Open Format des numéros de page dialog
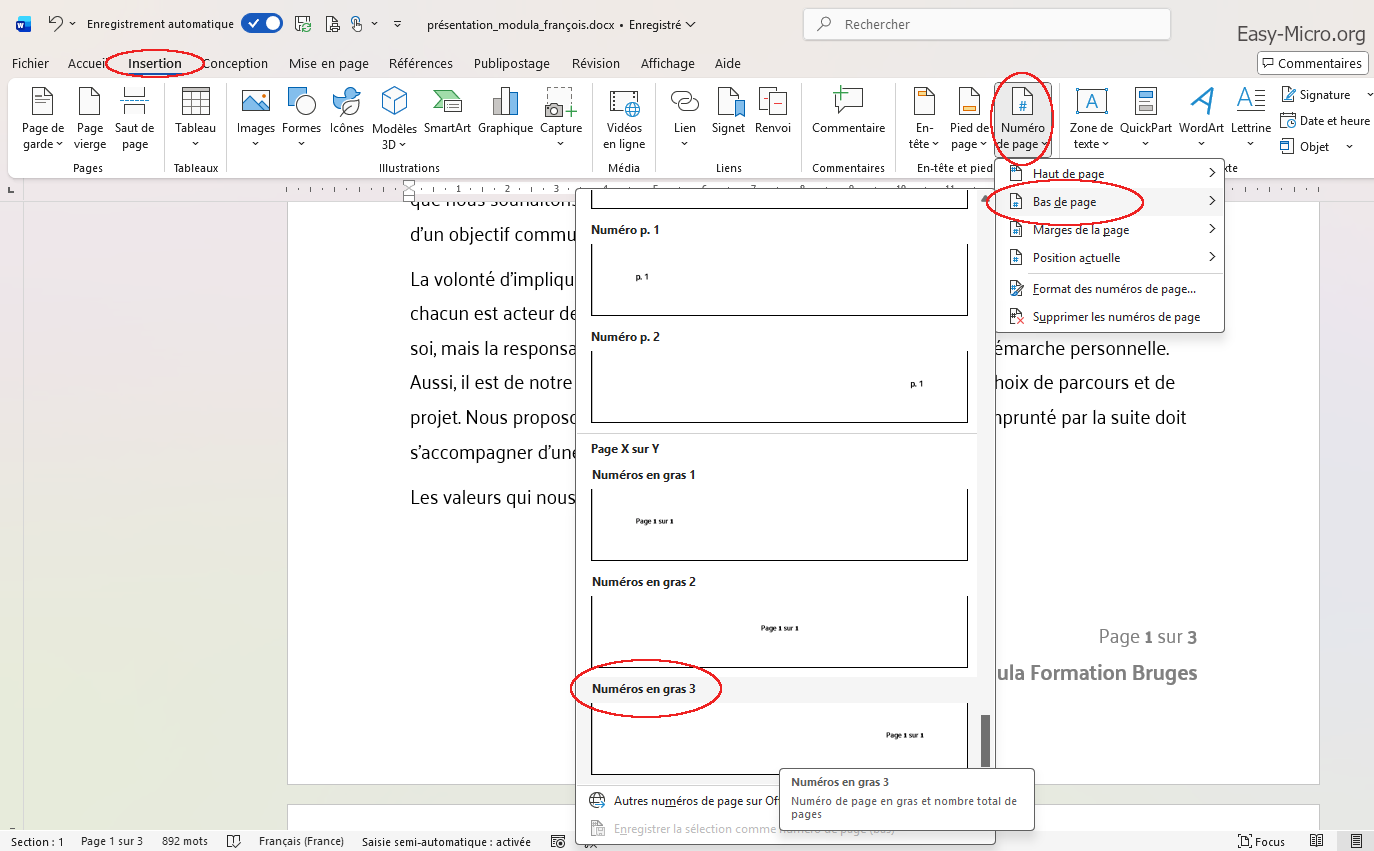The height and width of the screenshot is (851, 1374). click(x=1113, y=289)
